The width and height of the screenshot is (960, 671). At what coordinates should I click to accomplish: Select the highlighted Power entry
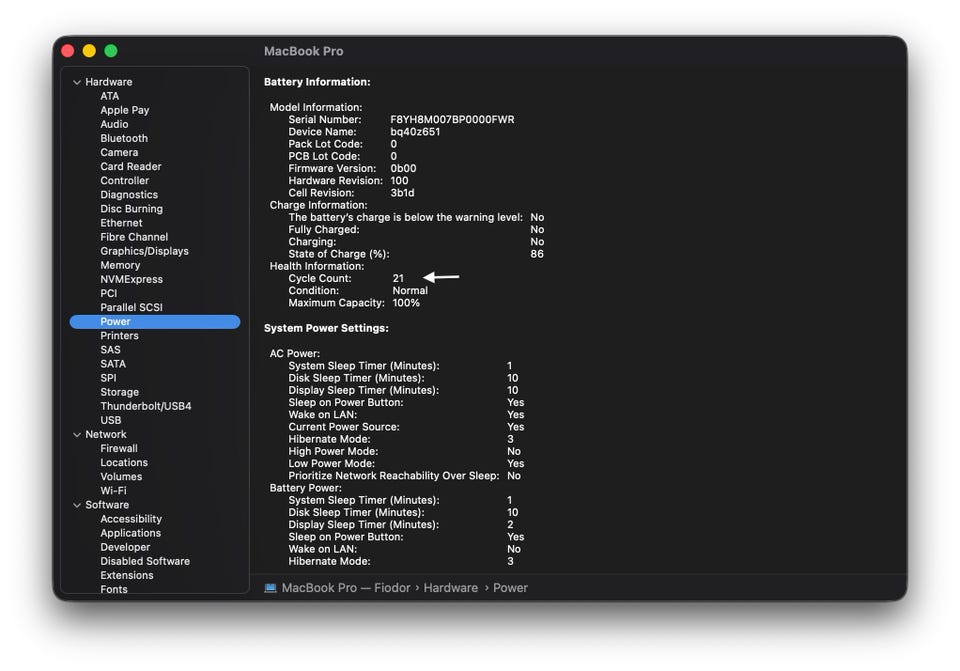click(x=155, y=321)
